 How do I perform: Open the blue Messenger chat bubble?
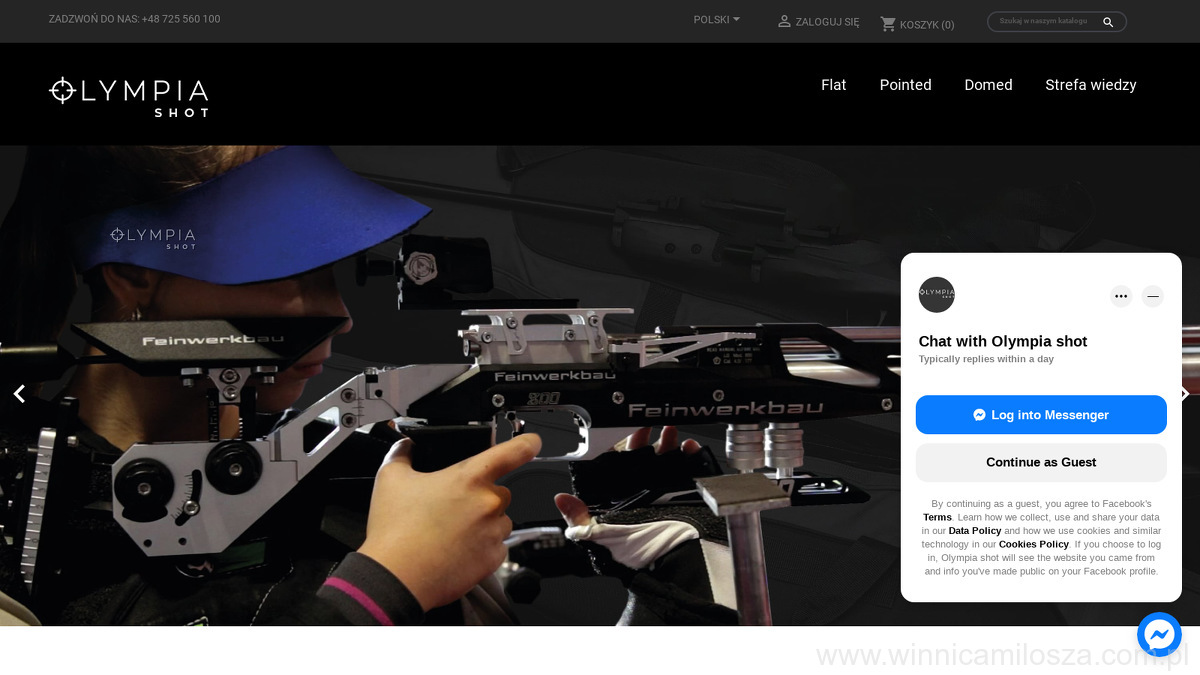1159,634
